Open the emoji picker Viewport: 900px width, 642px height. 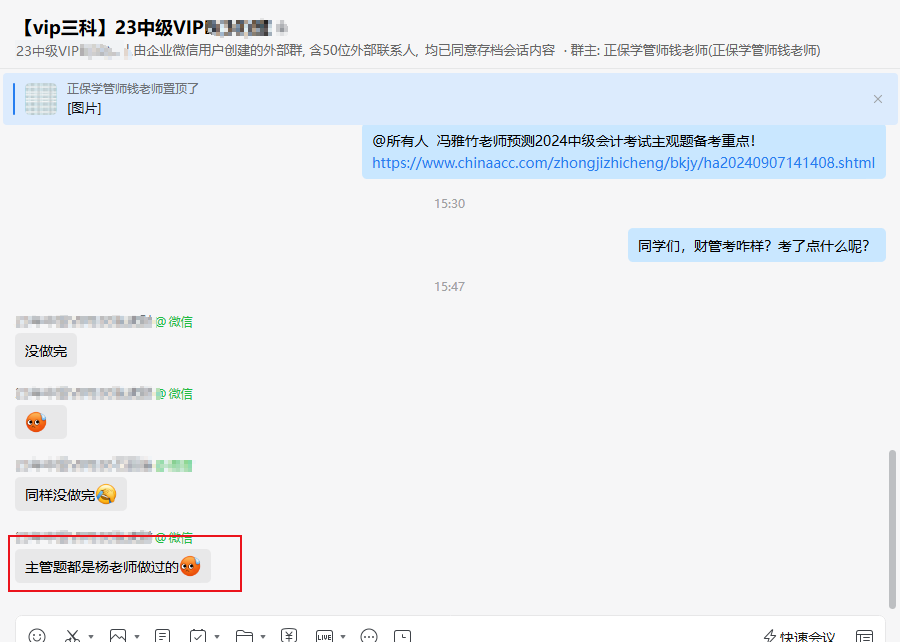point(37,636)
